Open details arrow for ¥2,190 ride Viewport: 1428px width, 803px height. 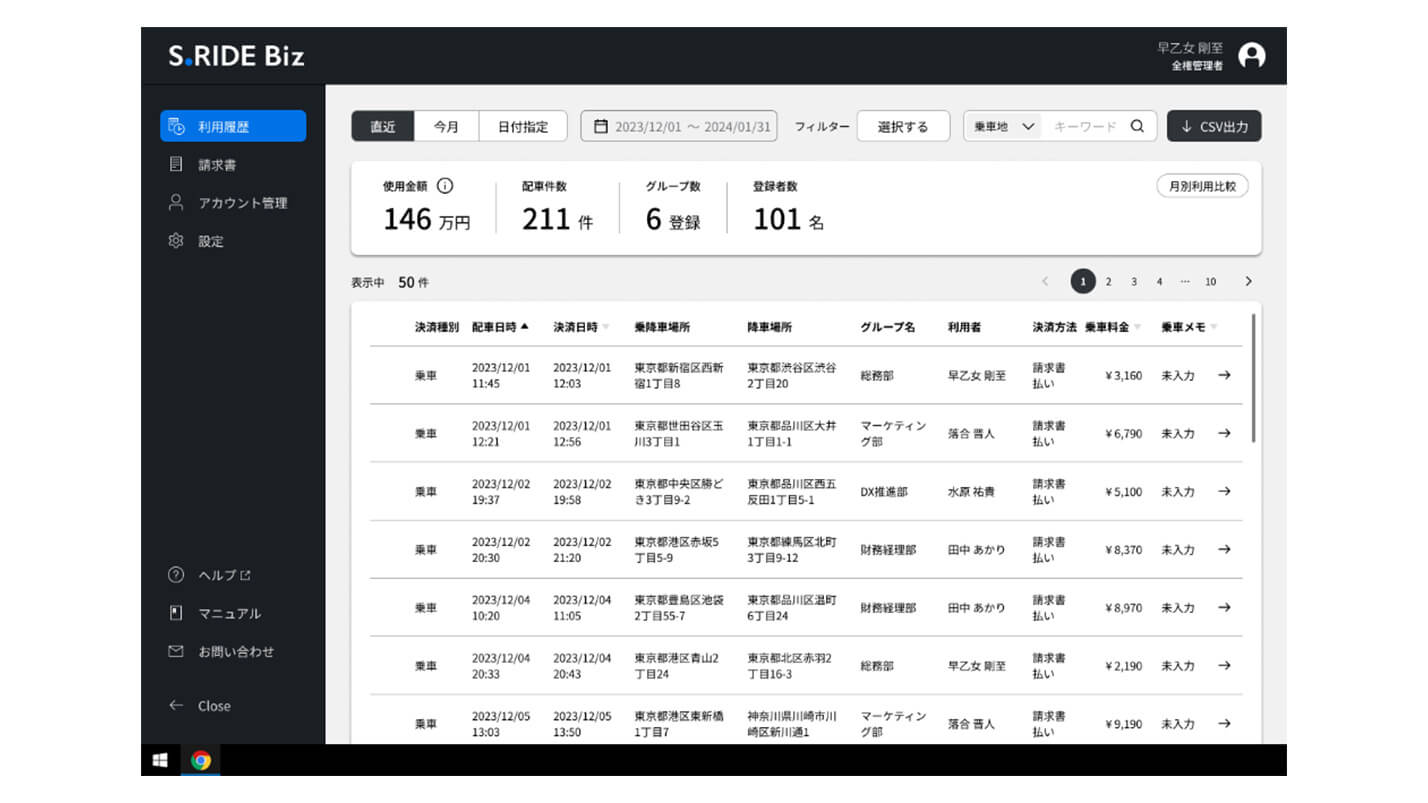click(1224, 665)
